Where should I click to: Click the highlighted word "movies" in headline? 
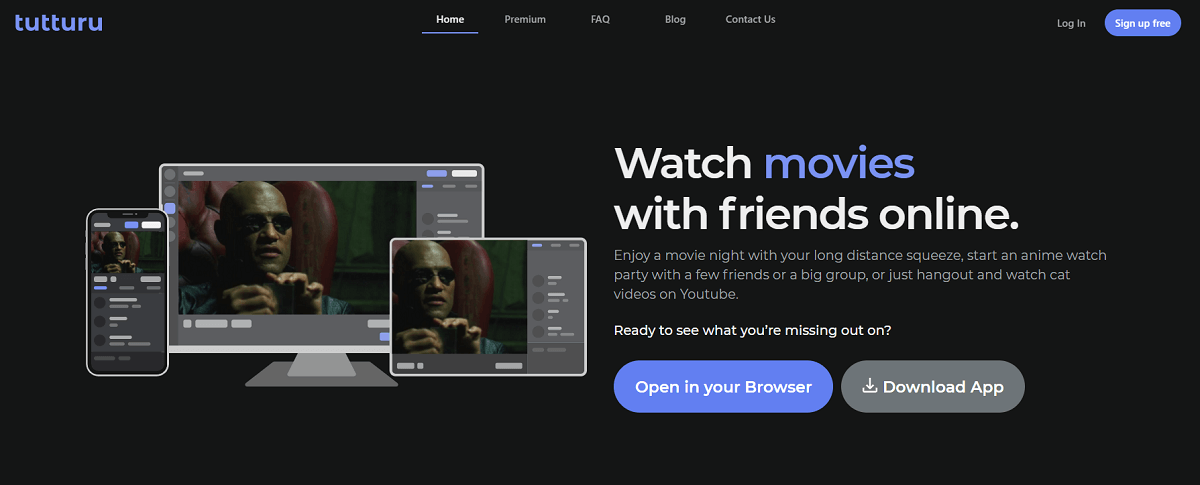pos(838,162)
